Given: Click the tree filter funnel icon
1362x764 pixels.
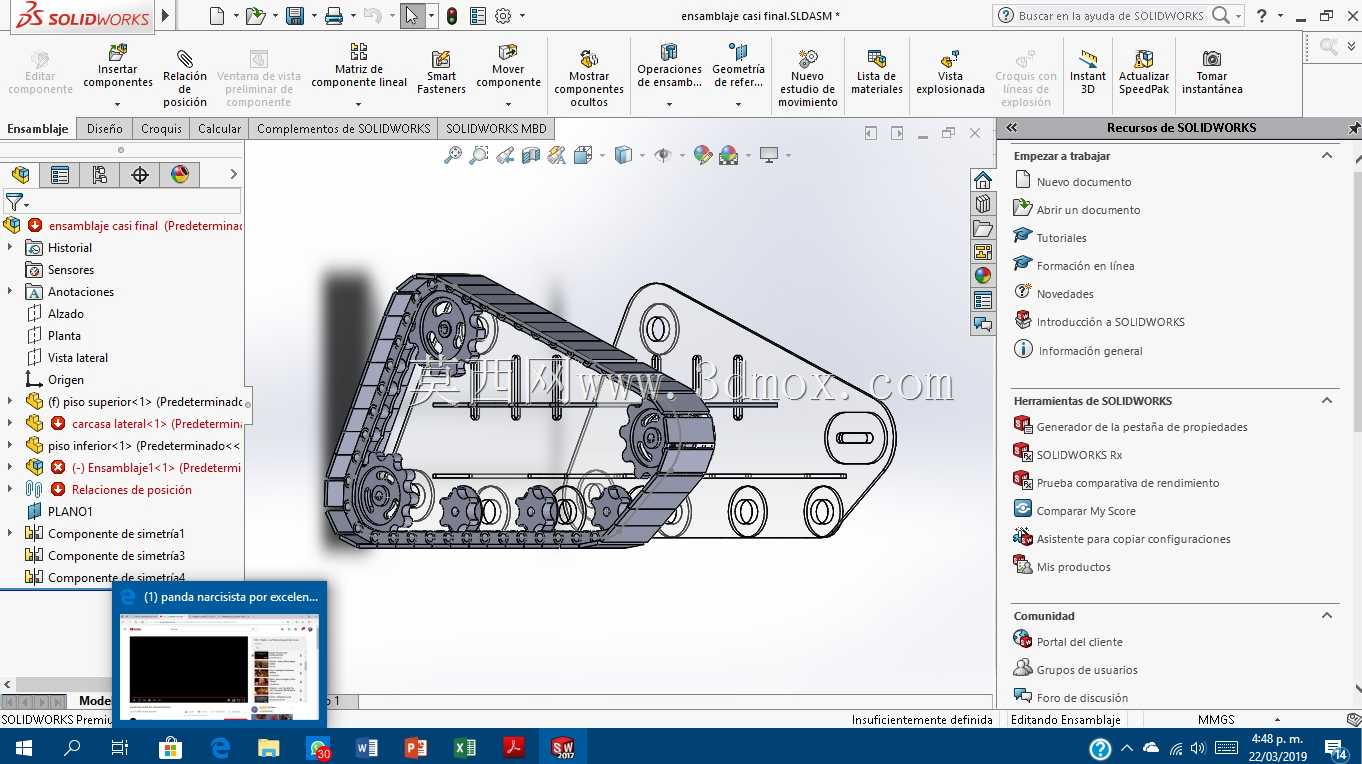Looking at the screenshot, I should (x=14, y=202).
